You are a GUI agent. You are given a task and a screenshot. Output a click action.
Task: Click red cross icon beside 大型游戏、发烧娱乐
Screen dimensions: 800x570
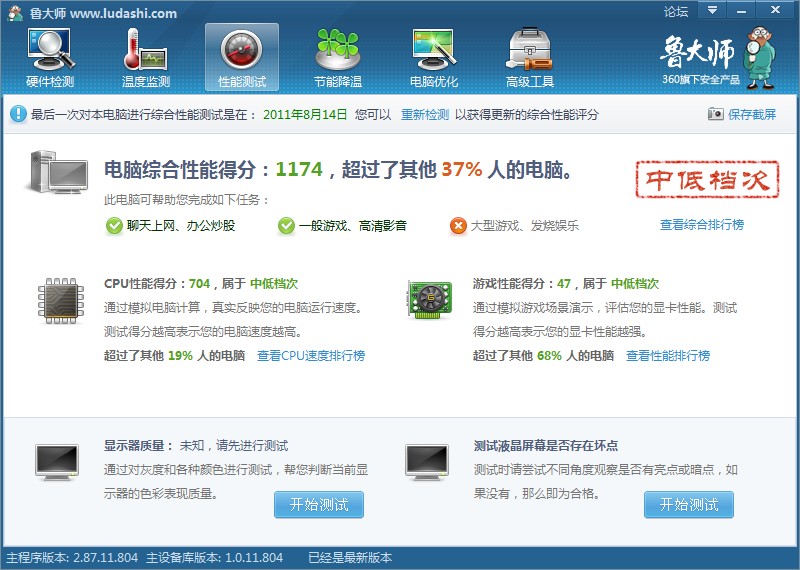pyautogui.click(x=458, y=225)
